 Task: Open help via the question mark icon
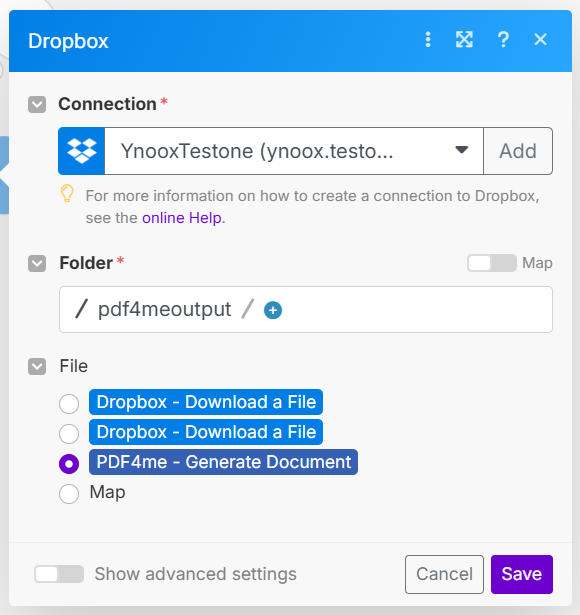click(x=503, y=40)
